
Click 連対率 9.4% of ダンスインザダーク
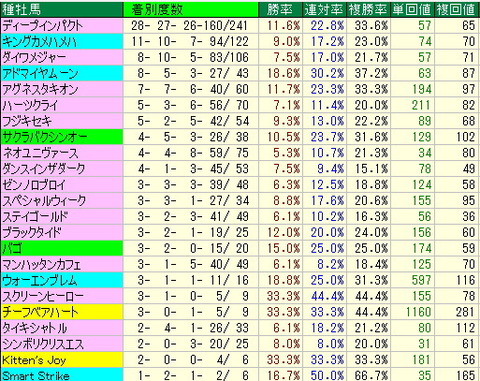(331, 169)
